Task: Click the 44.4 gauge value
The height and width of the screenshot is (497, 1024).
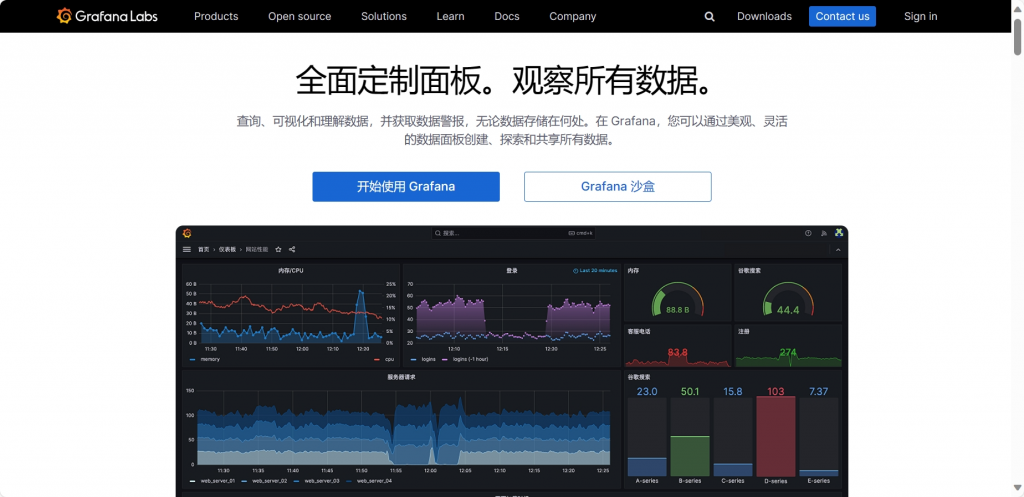Action: coord(788,310)
